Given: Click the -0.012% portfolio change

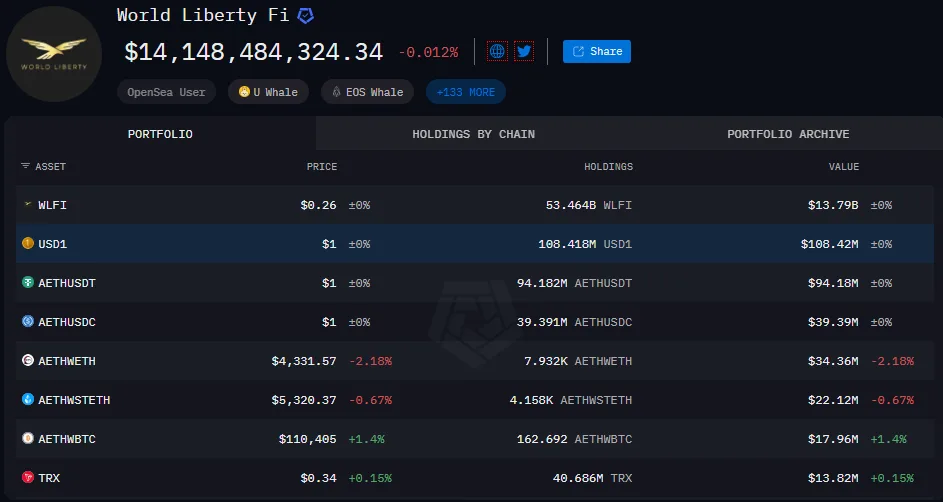Looking at the screenshot, I should tap(428, 53).
